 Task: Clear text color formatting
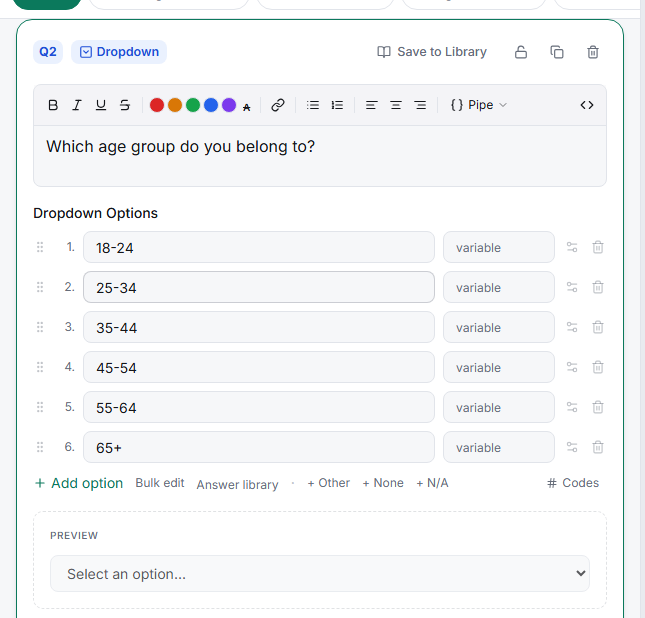[246, 107]
